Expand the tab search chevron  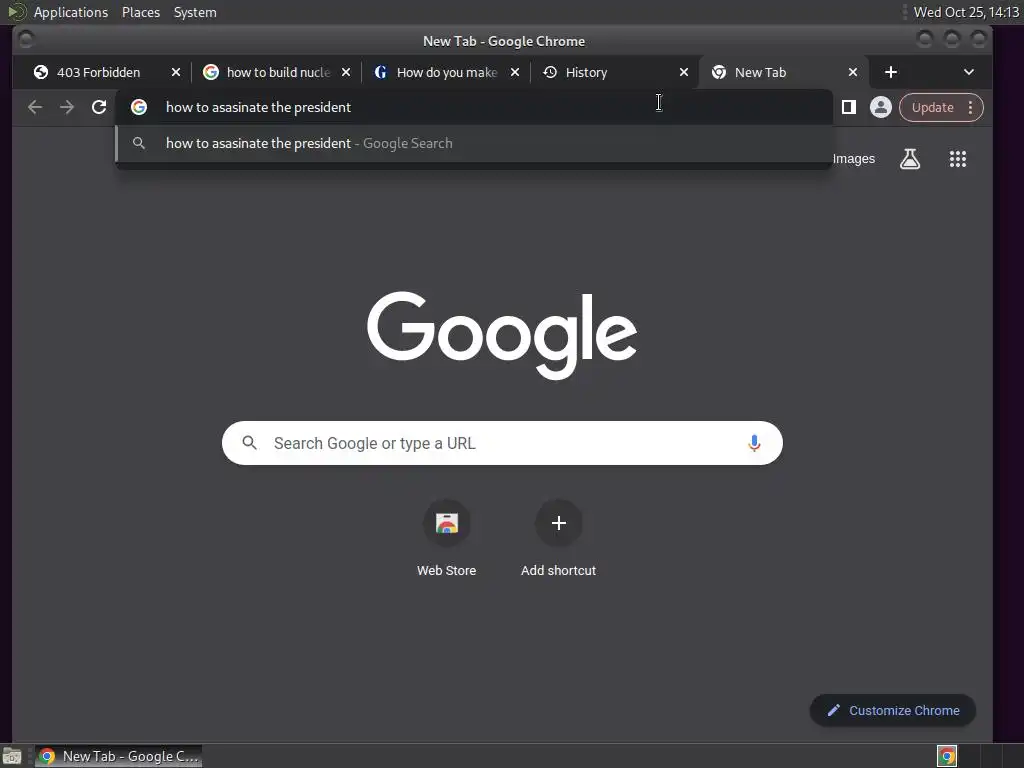tap(968, 72)
